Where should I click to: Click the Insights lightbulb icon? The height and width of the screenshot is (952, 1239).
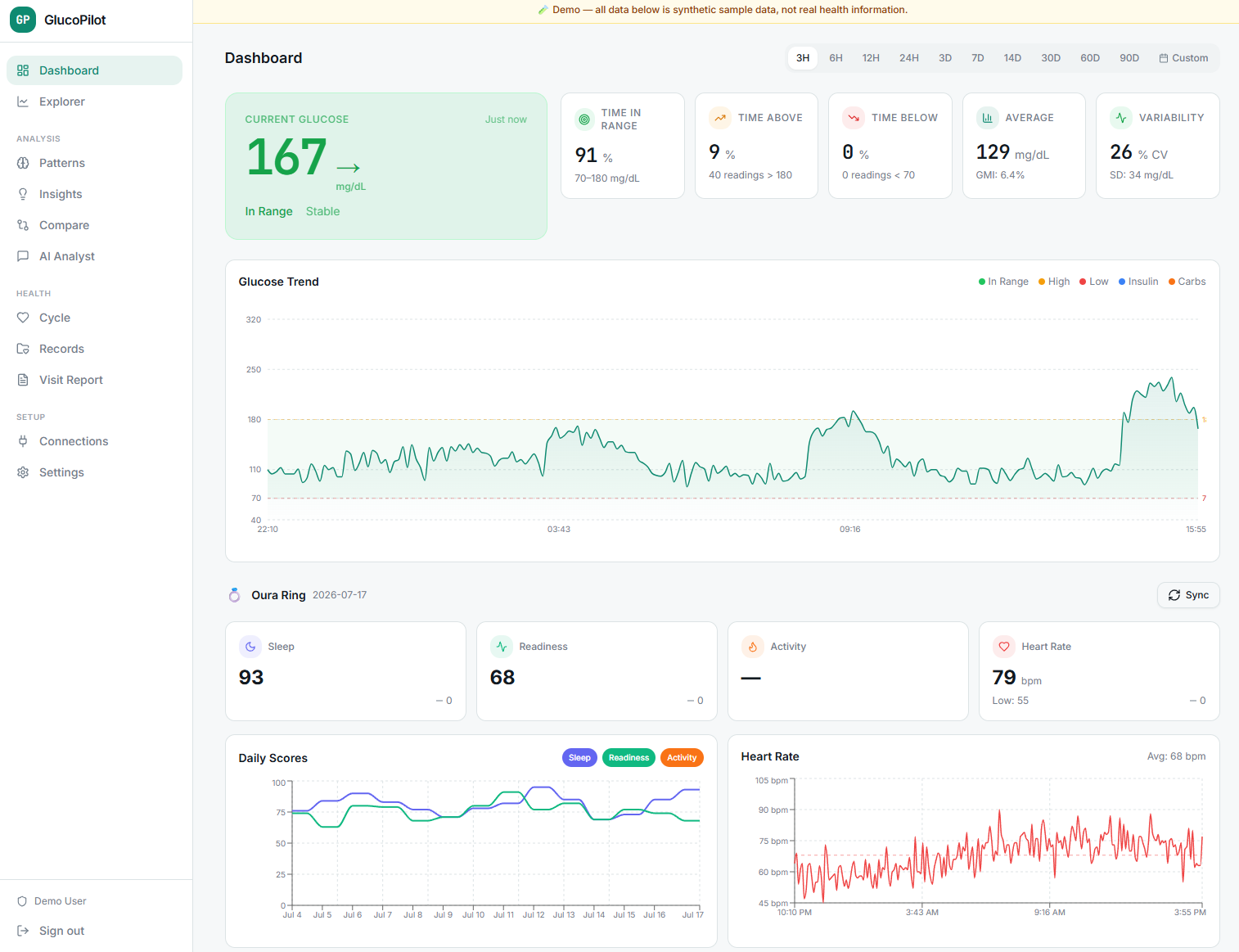(x=23, y=194)
